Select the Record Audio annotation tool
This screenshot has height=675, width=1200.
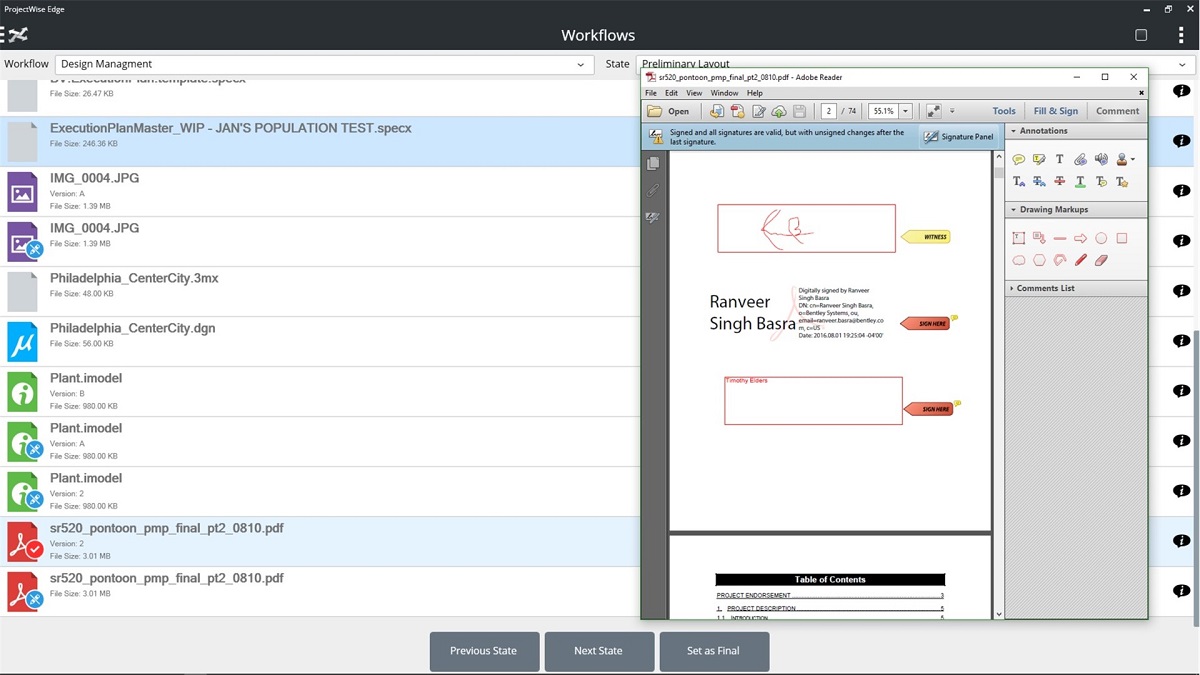pyautogui.click(x=1102, y=159)
